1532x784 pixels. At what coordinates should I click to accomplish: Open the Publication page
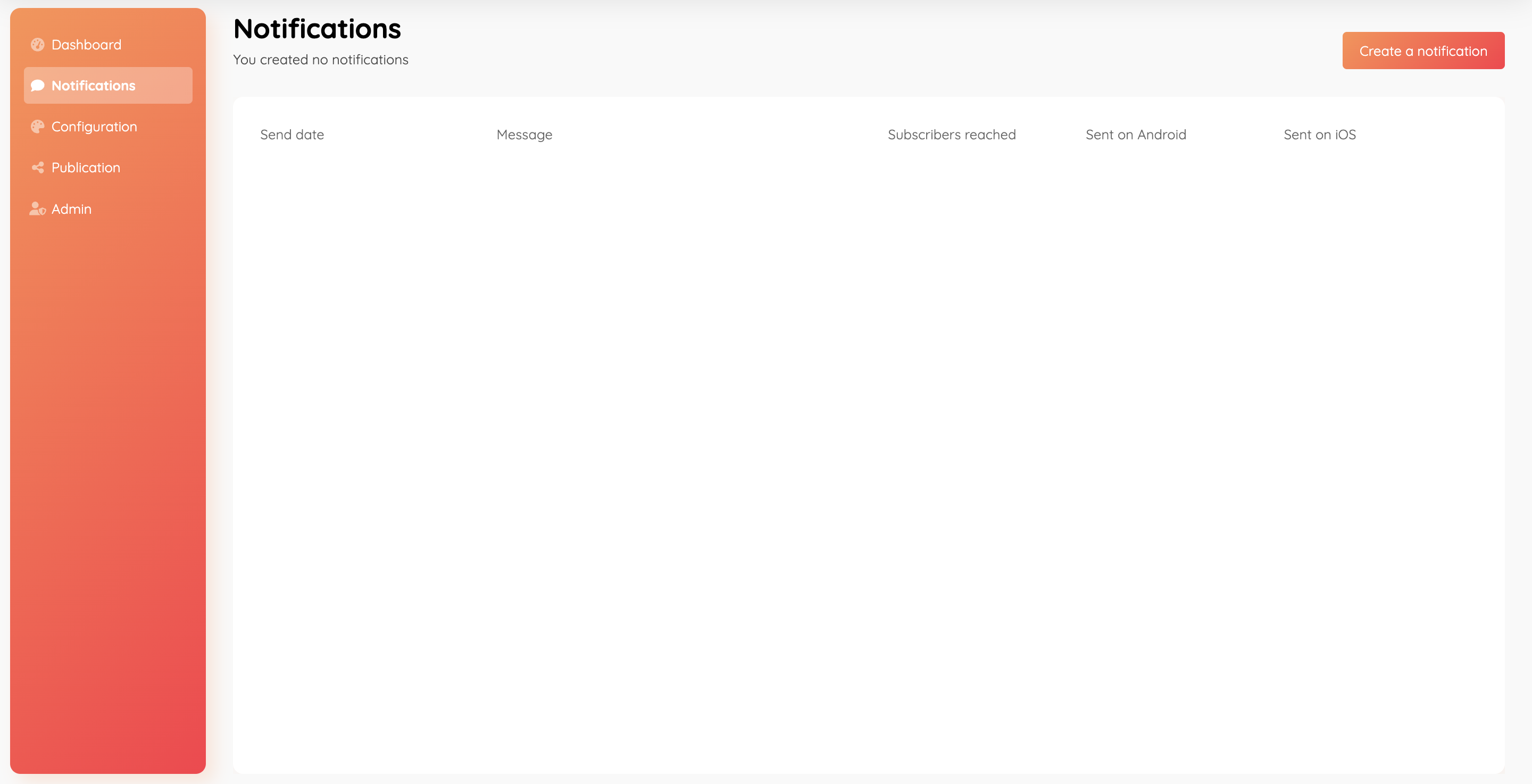point(86,168)
